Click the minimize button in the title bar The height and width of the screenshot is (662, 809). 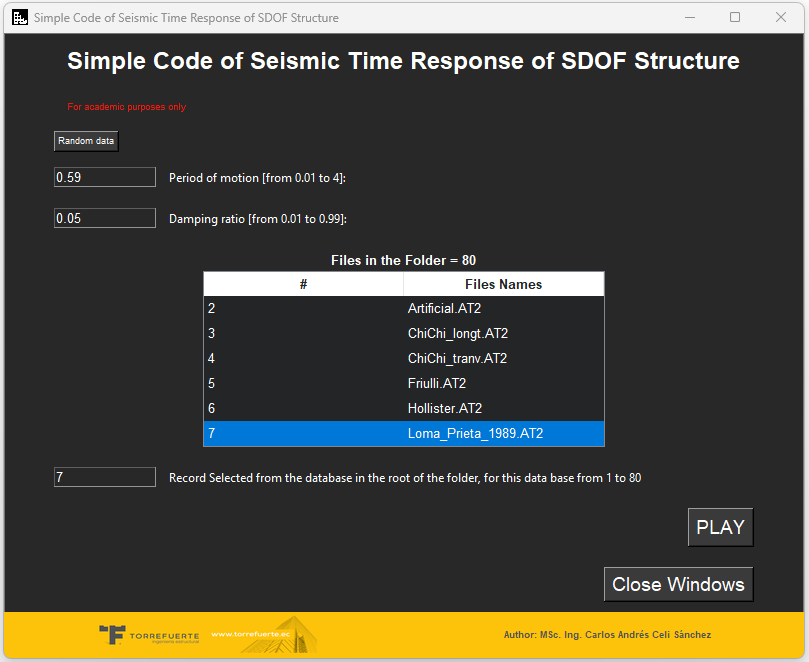689,17
